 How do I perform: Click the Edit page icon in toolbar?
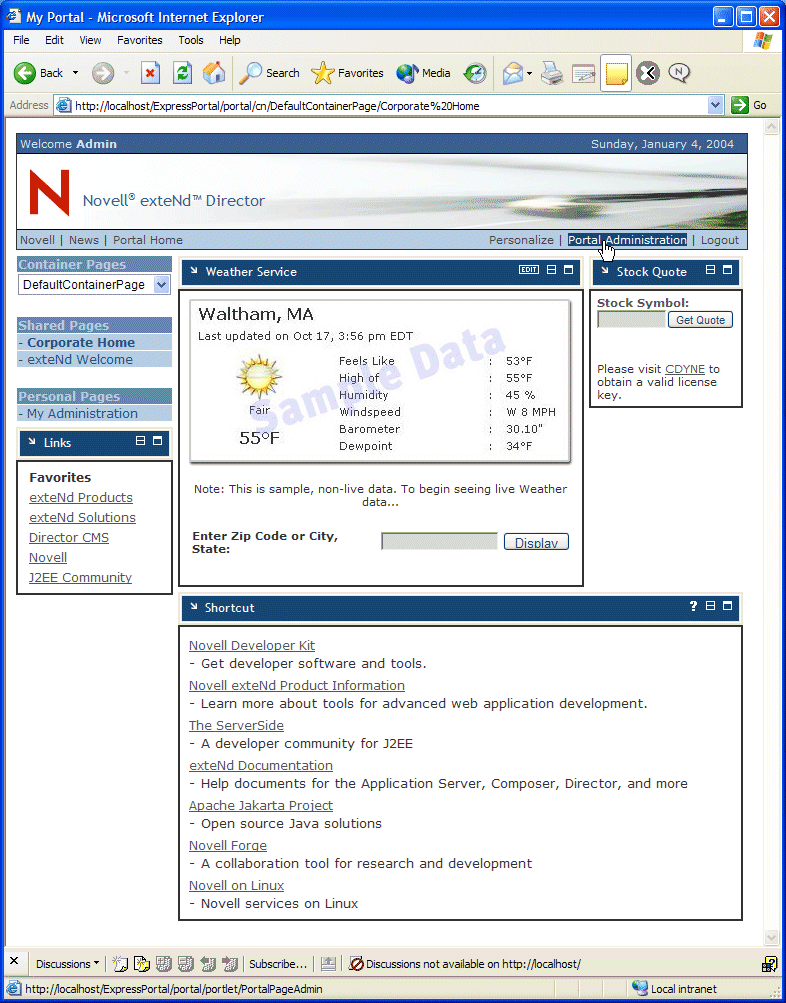[x=583, y=73]
